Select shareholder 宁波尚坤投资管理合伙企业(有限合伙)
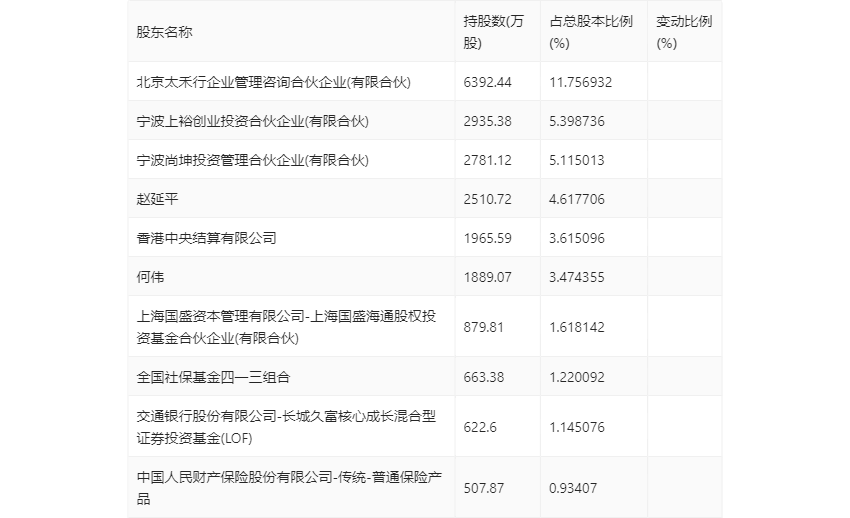Image resolution: width=850 pixels, height=518 pixels. pos(253,160)
